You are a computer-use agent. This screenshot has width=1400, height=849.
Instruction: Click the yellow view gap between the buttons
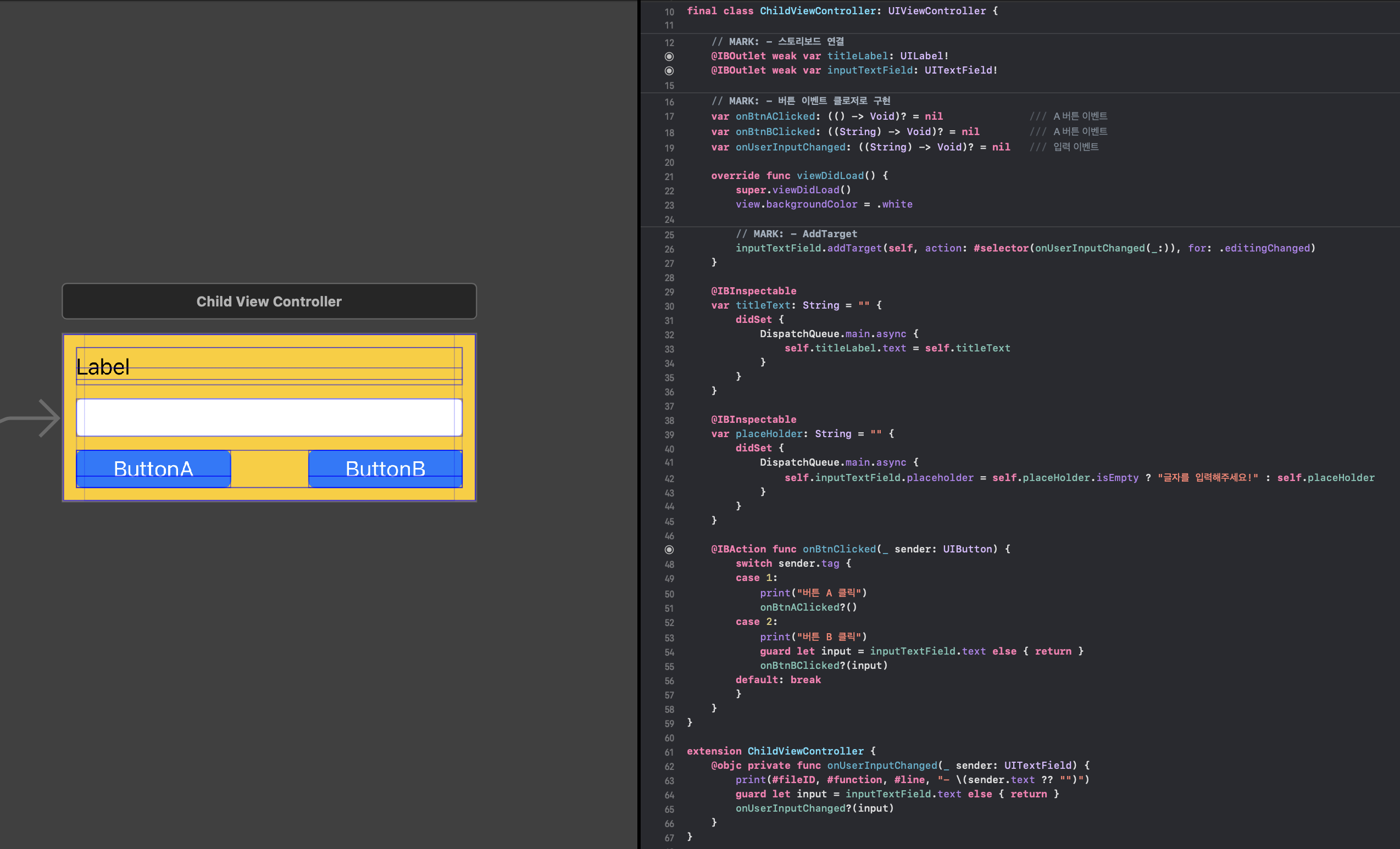(x=269, y=468)
